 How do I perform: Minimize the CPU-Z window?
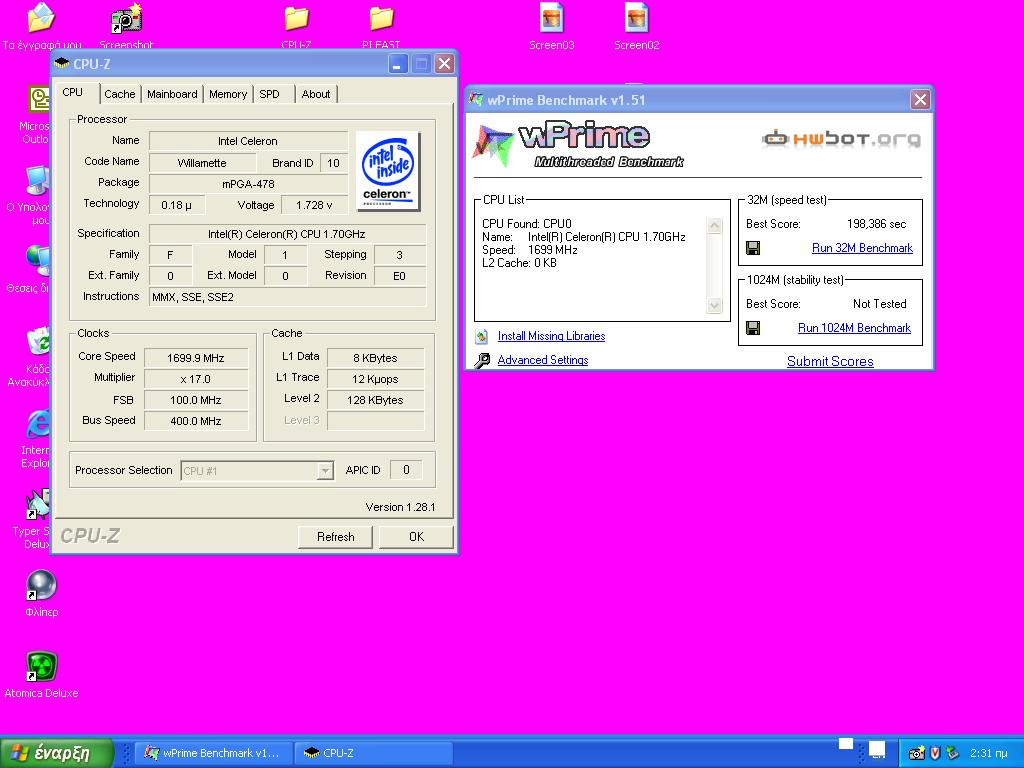(x=398, y=64)
